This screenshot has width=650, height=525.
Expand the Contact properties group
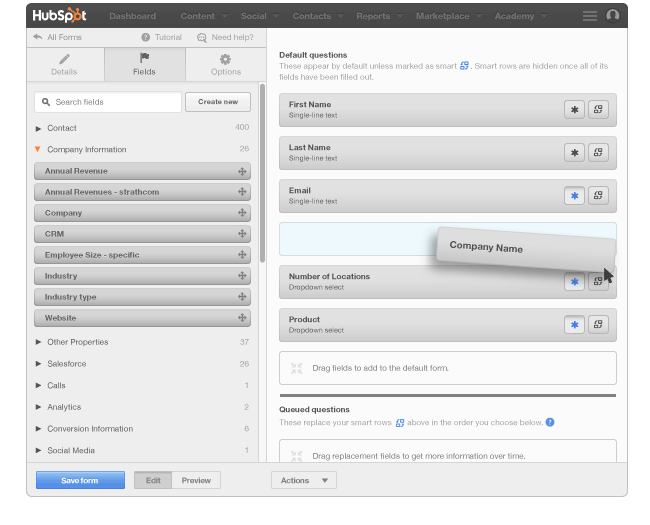39,128
